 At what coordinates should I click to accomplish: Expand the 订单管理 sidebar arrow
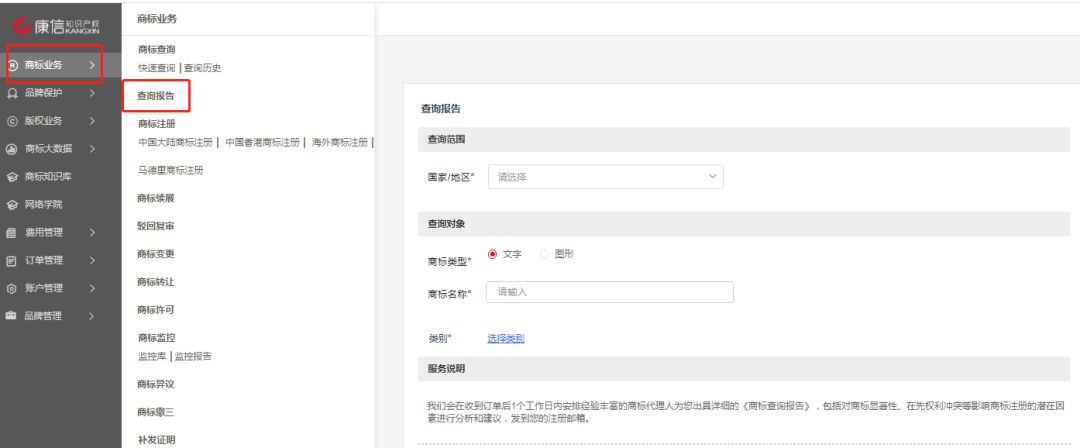pos(92,260)
